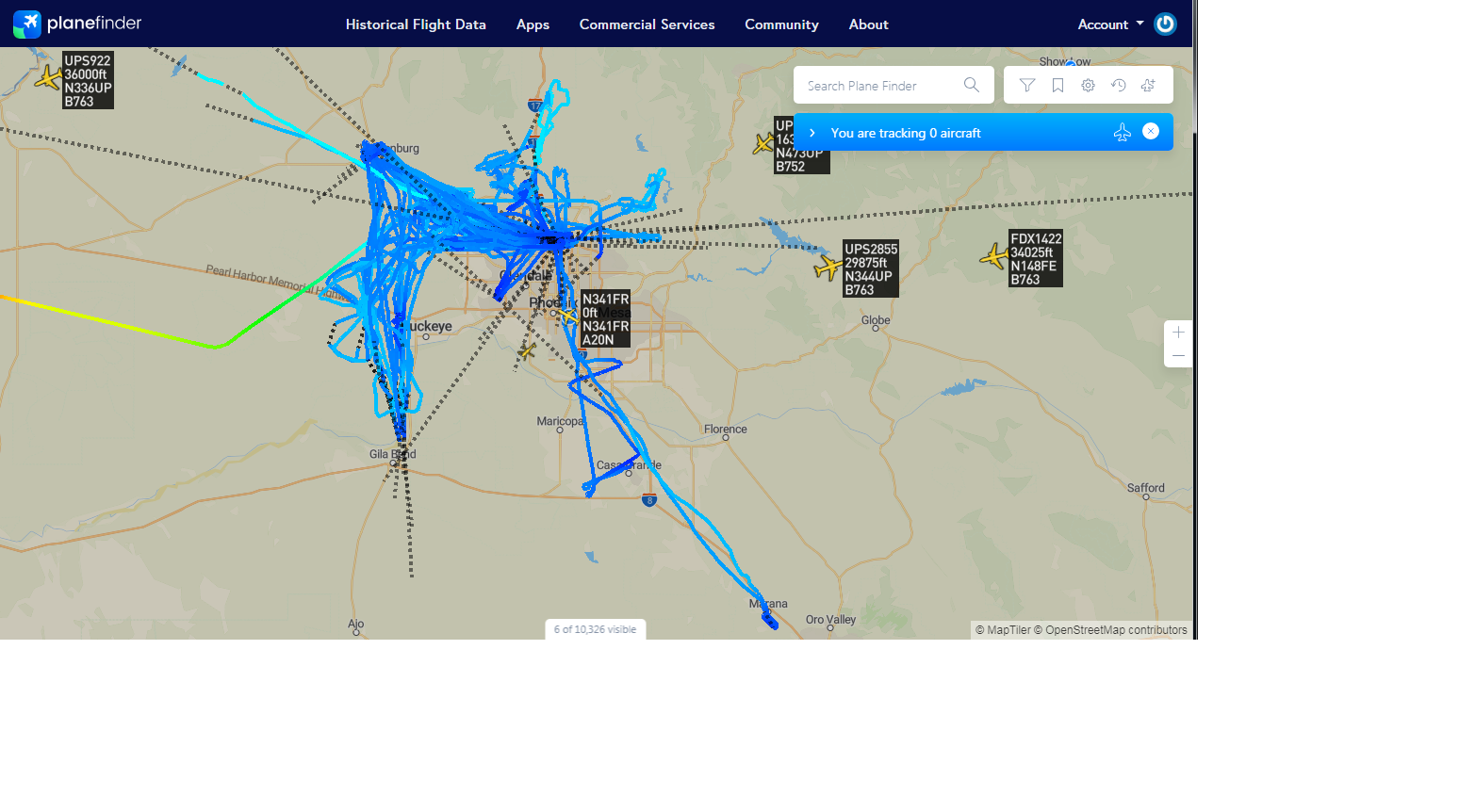Image resolution: width=1459 pixels, height=812 pixels.
Task: Open Commercial Services menu
Action: pyautogui.click(x=647, y=24)
